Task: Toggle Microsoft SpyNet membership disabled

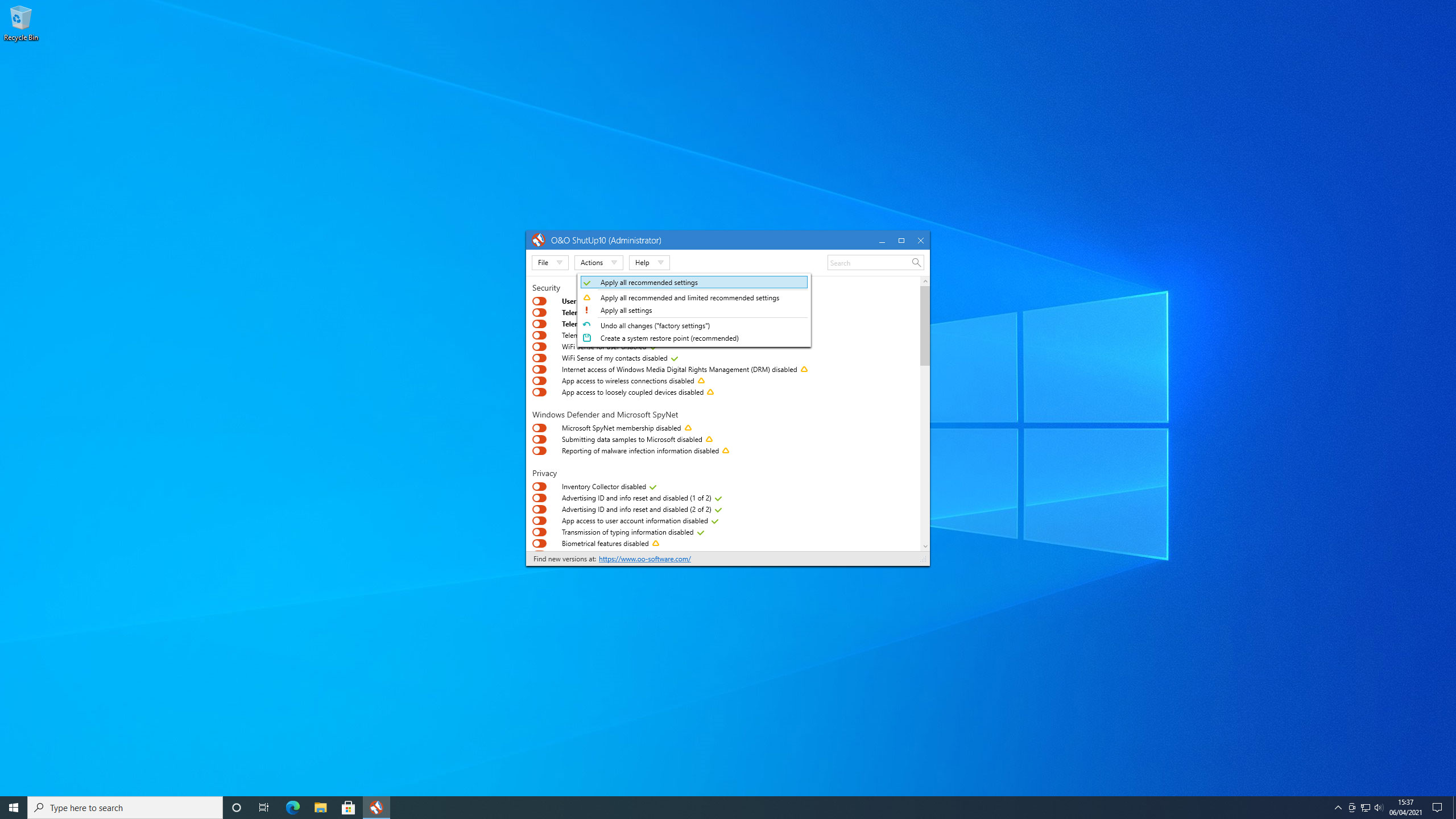Action: click(x=539, y=428)
